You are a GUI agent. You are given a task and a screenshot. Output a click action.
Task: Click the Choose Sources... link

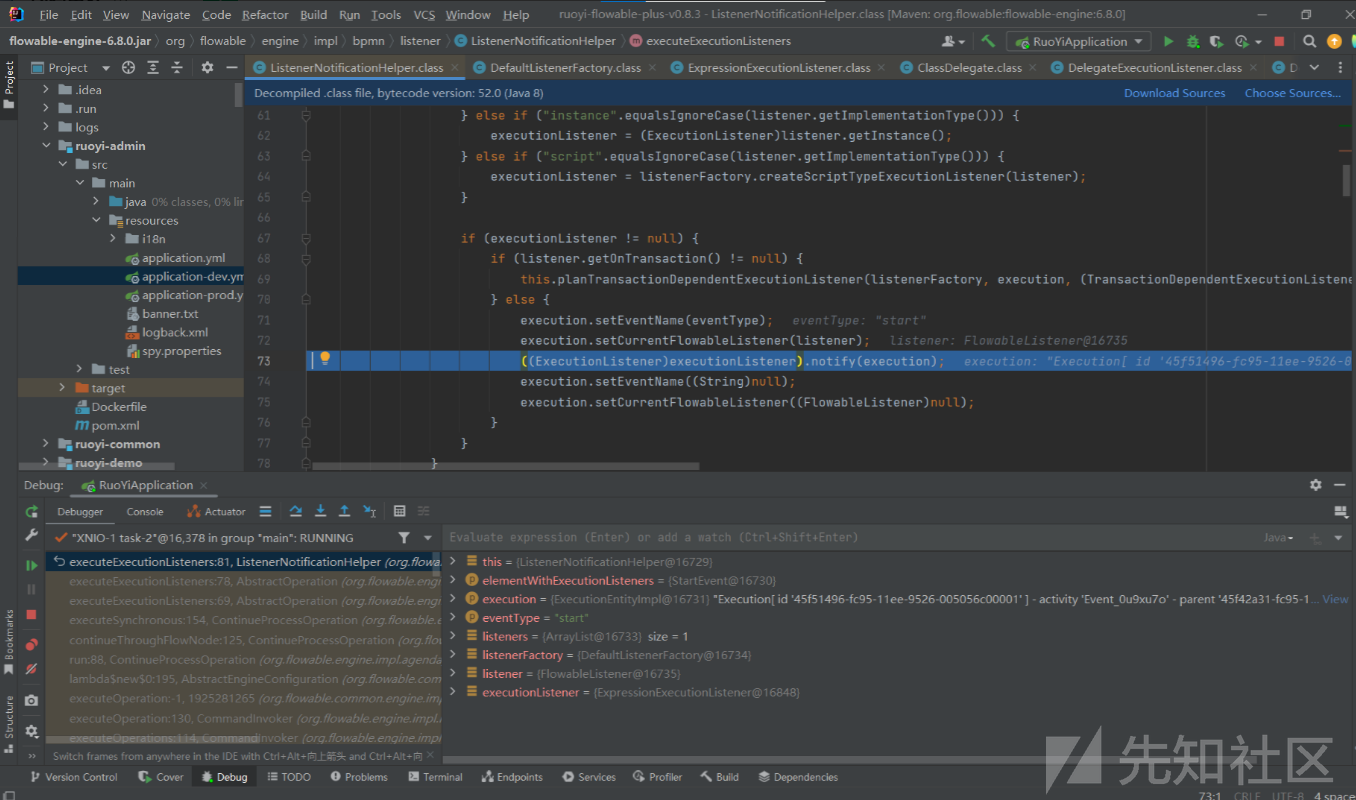(1292, 93)
